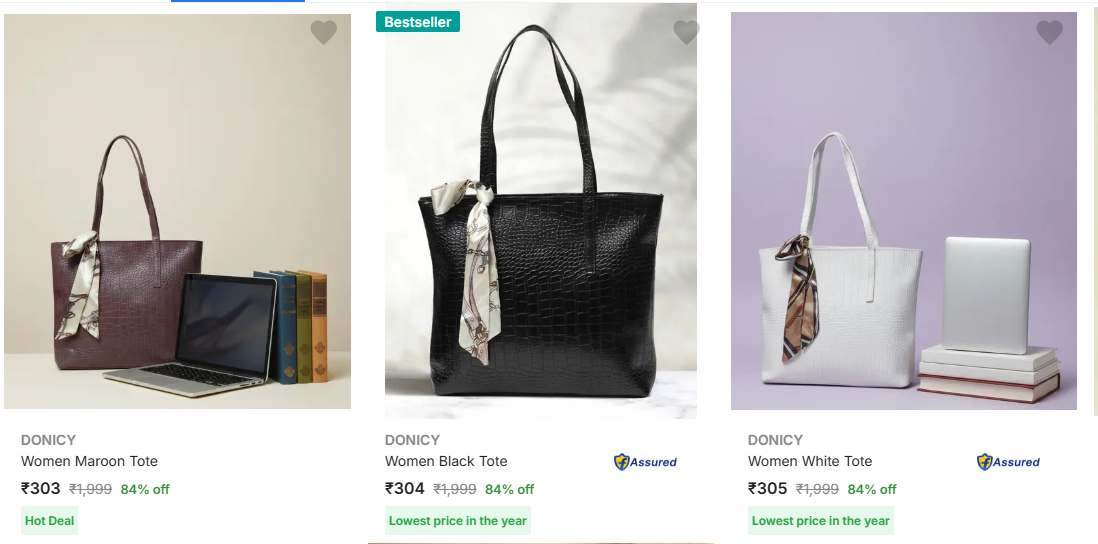1098x544 pixels.
Task: Wishlist the Women Maroon Tote with heart
Action: coord(323,33)
